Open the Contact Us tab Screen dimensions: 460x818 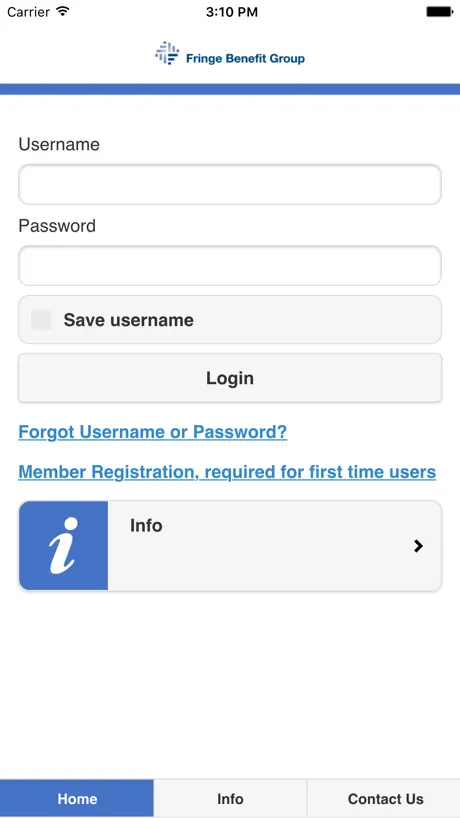[384, 798]
